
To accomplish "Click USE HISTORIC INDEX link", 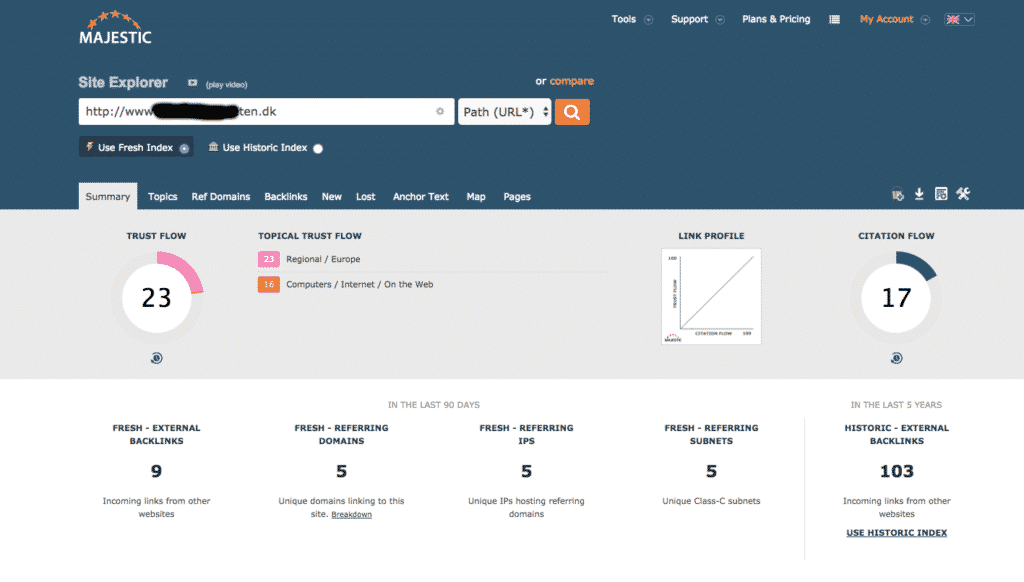I will pos(897,533).
